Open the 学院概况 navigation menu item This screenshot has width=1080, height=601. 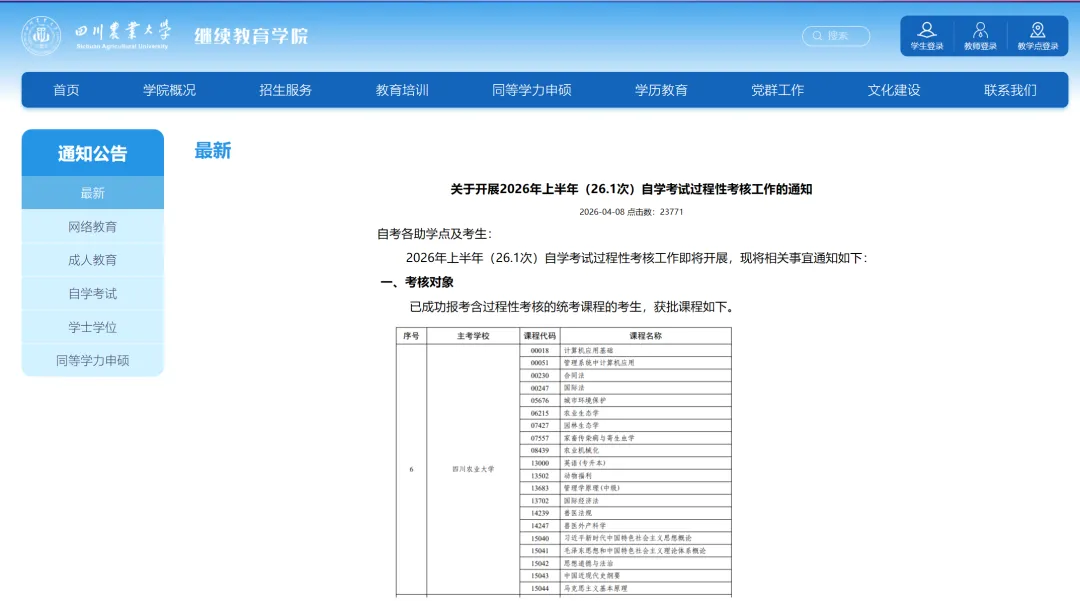coord(169,90)
